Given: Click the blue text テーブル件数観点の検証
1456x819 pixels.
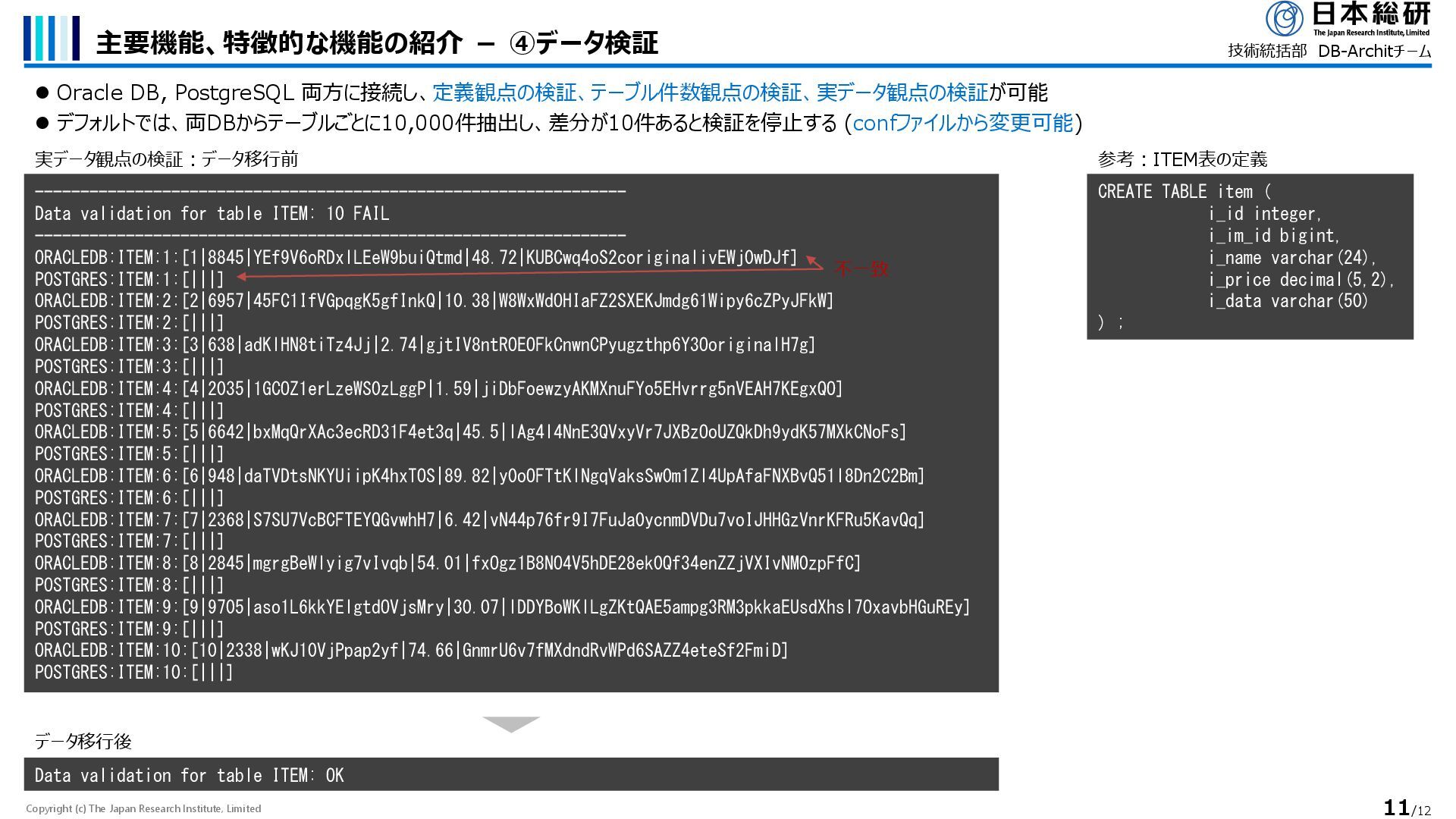Looking at the screenshot, I should coord(695,93).
